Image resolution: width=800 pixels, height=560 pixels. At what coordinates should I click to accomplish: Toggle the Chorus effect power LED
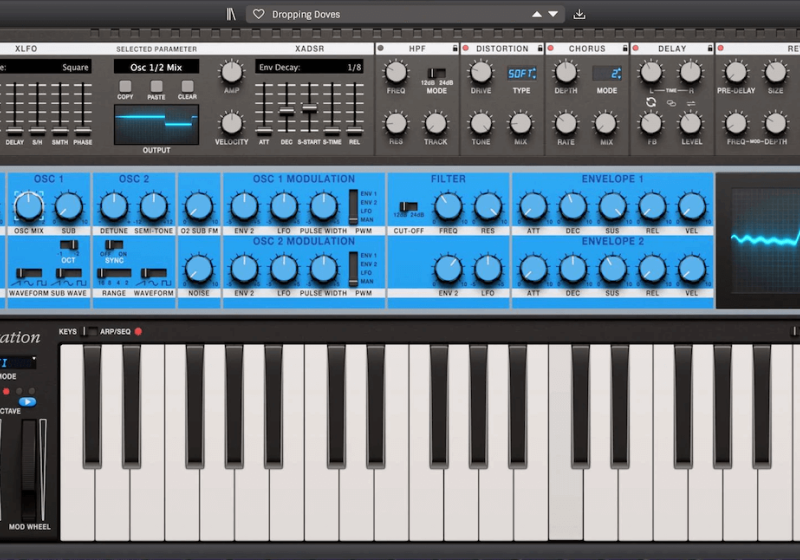[x=549, y=48]
